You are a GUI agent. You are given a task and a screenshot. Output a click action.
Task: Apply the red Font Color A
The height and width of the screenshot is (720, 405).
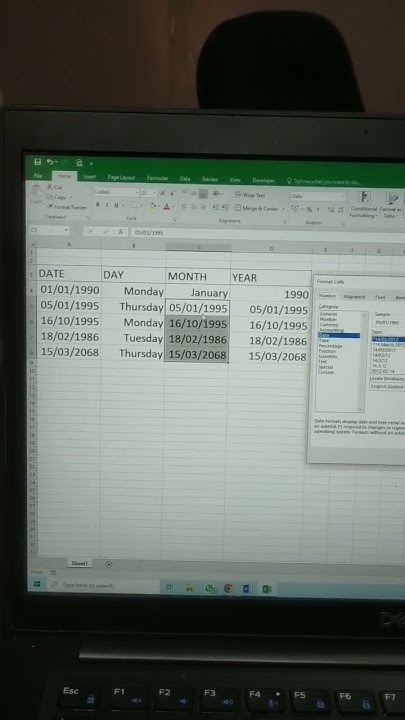[x=166, y=207]
